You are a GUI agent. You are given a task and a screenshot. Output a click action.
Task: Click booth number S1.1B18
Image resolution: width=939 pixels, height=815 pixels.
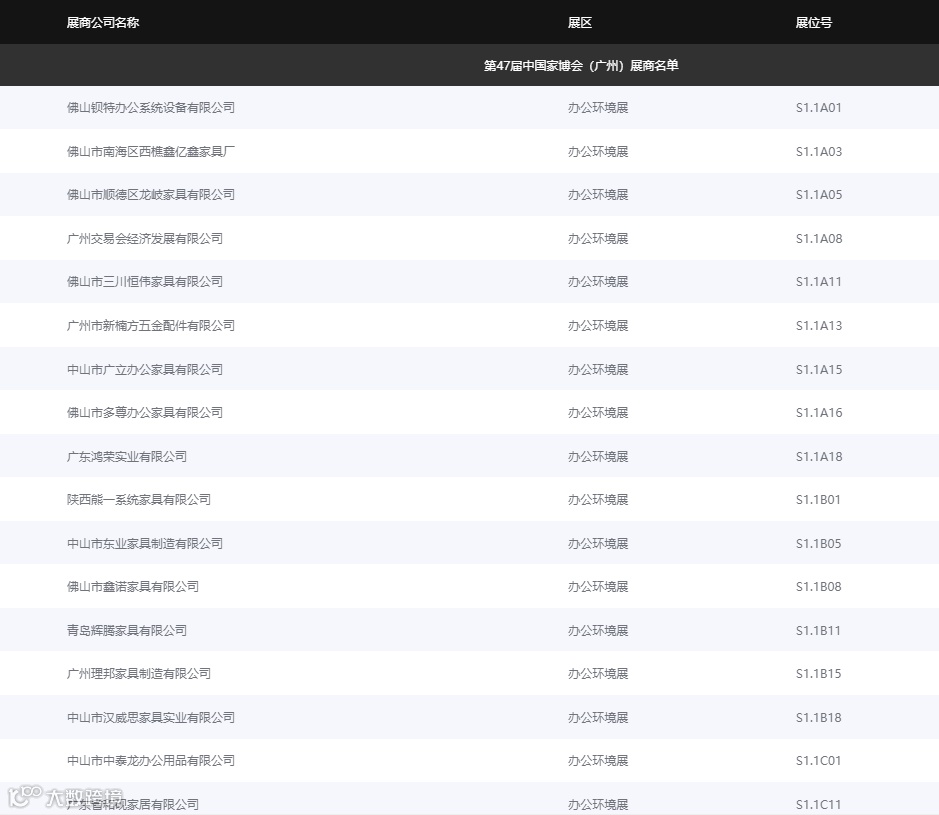(818, 717)
